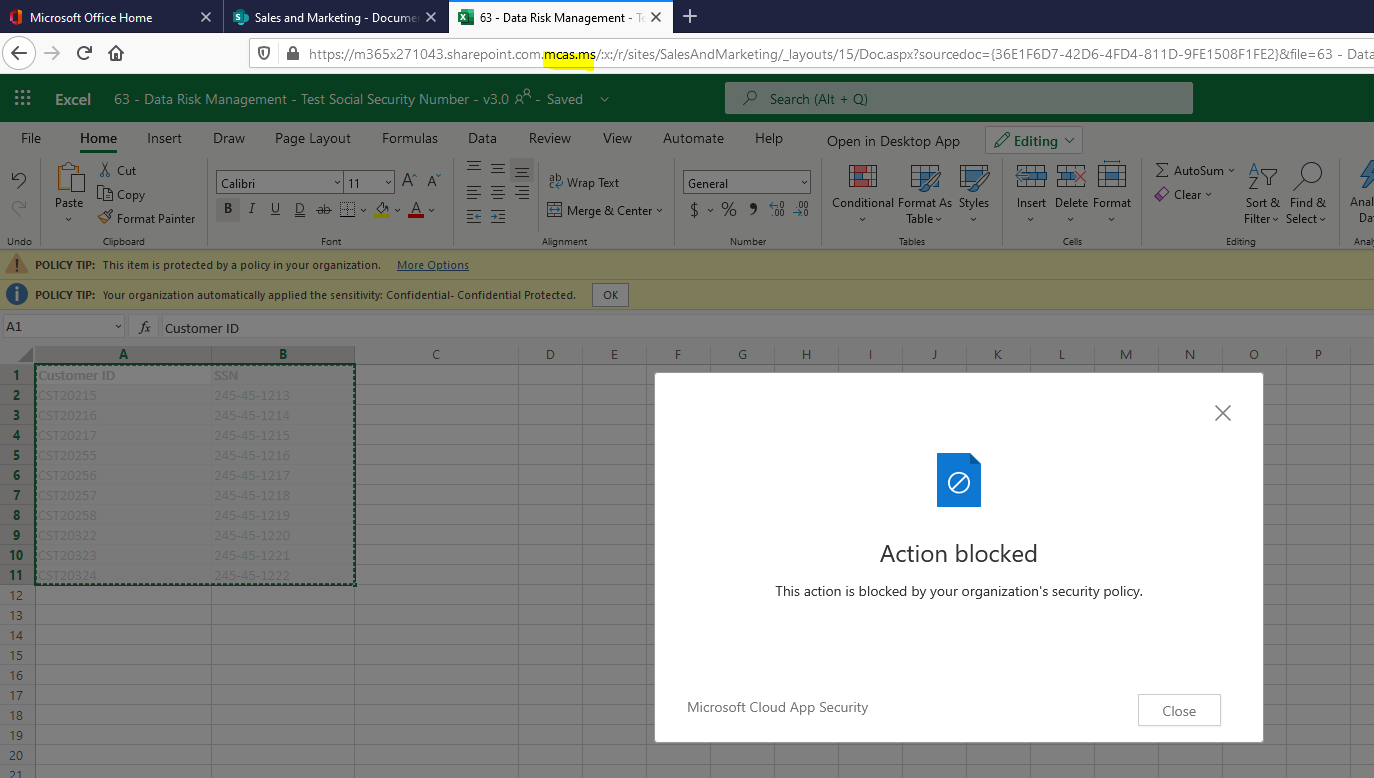
Task: Switch to the Insert ribbon tab
Action: pyautogui.click(x=165, y=139)
